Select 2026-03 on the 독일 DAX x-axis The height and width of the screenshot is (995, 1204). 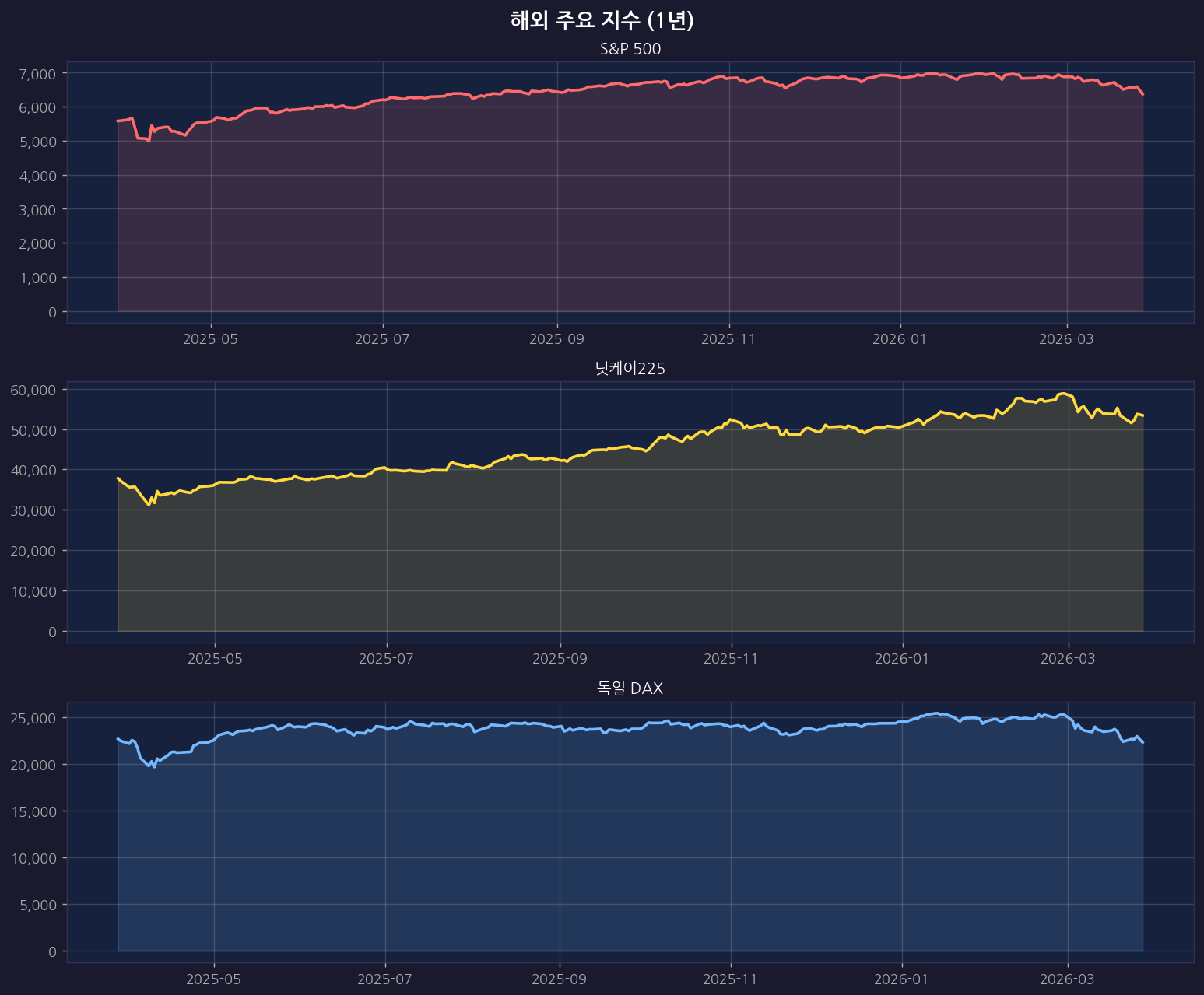pyautogui.click(x=1067, y=979)
